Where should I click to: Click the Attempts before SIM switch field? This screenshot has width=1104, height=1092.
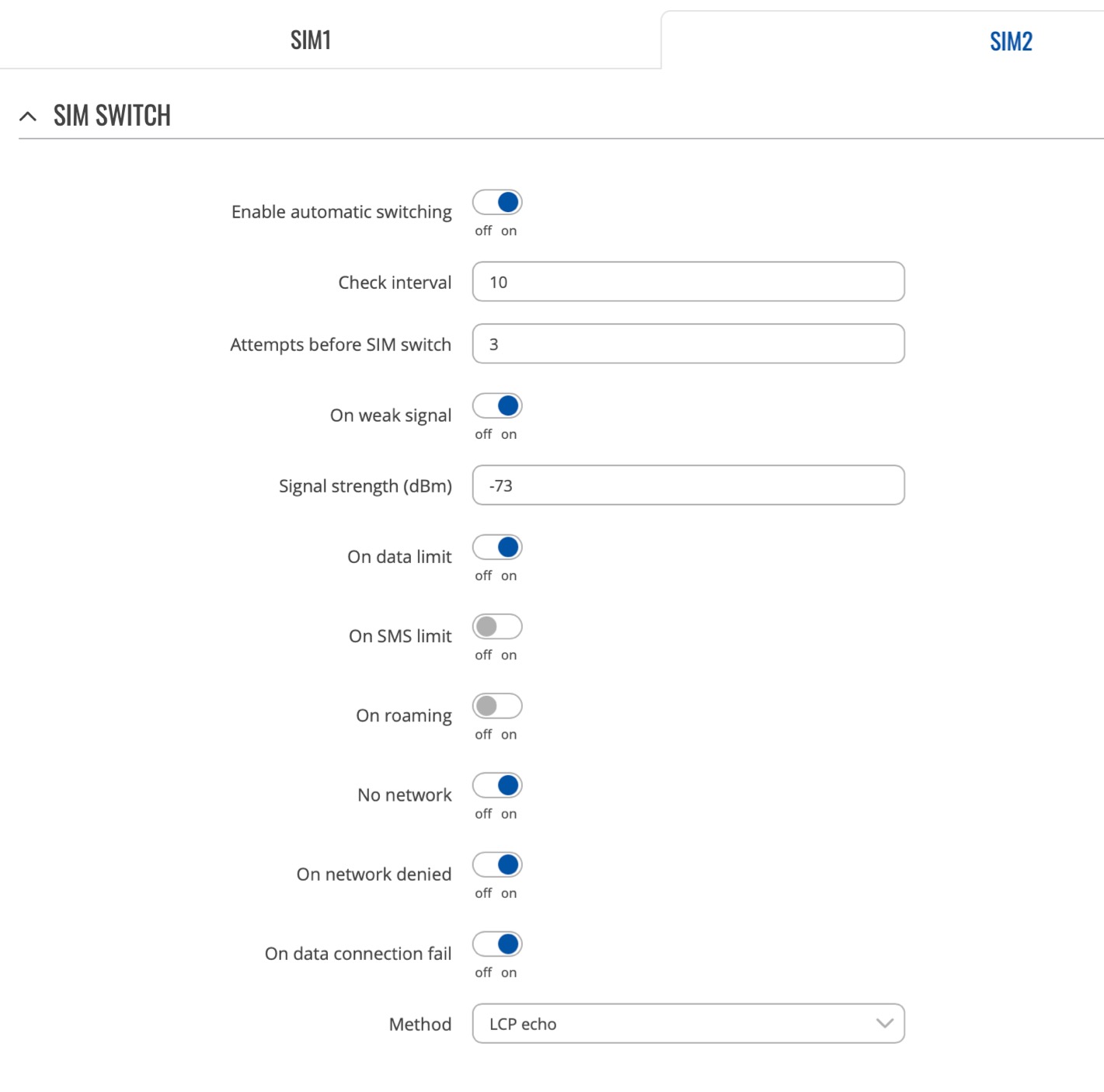point(688,344)
